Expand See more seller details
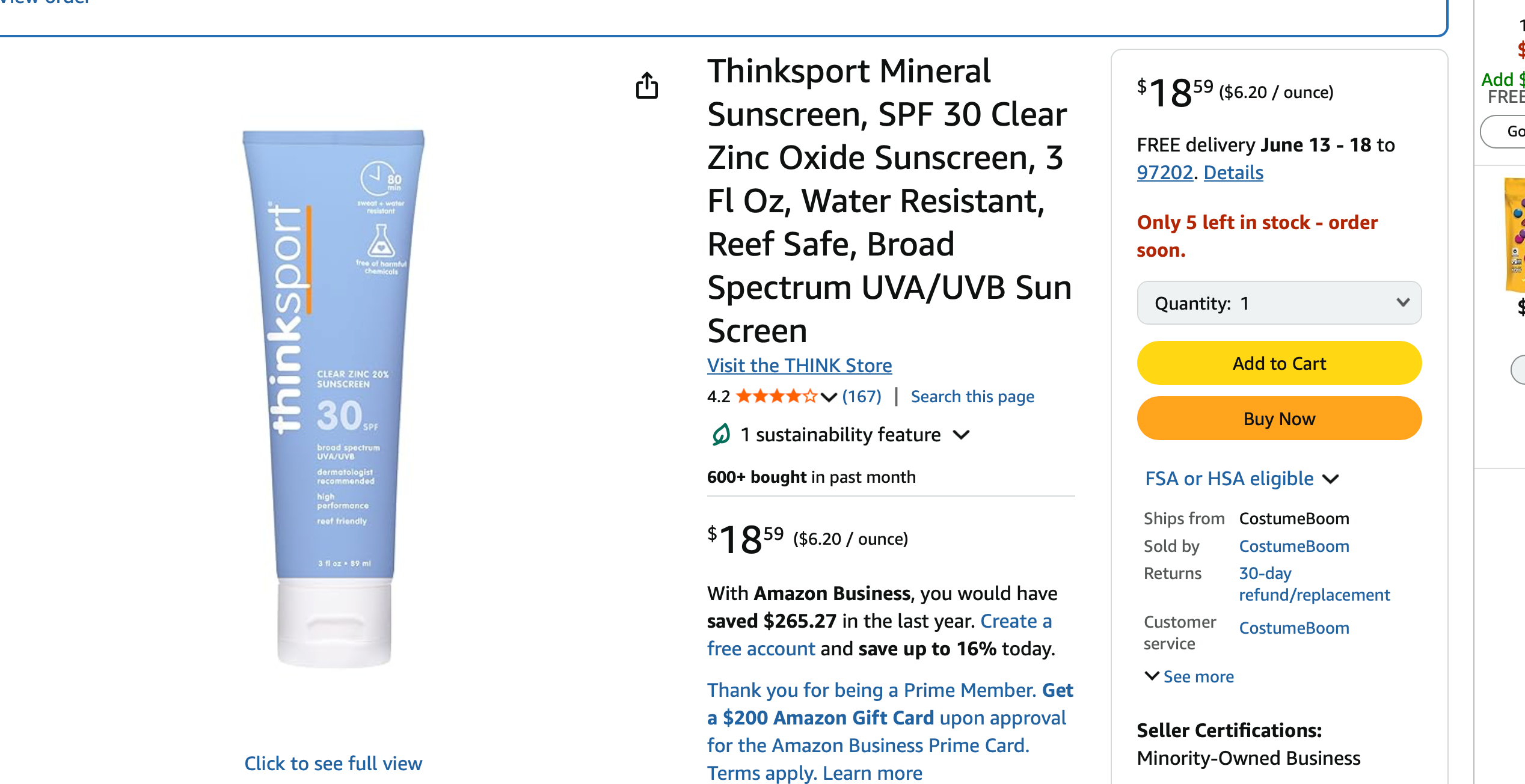The width and height of the screenshot is (1525, 784). point(1189,676)
